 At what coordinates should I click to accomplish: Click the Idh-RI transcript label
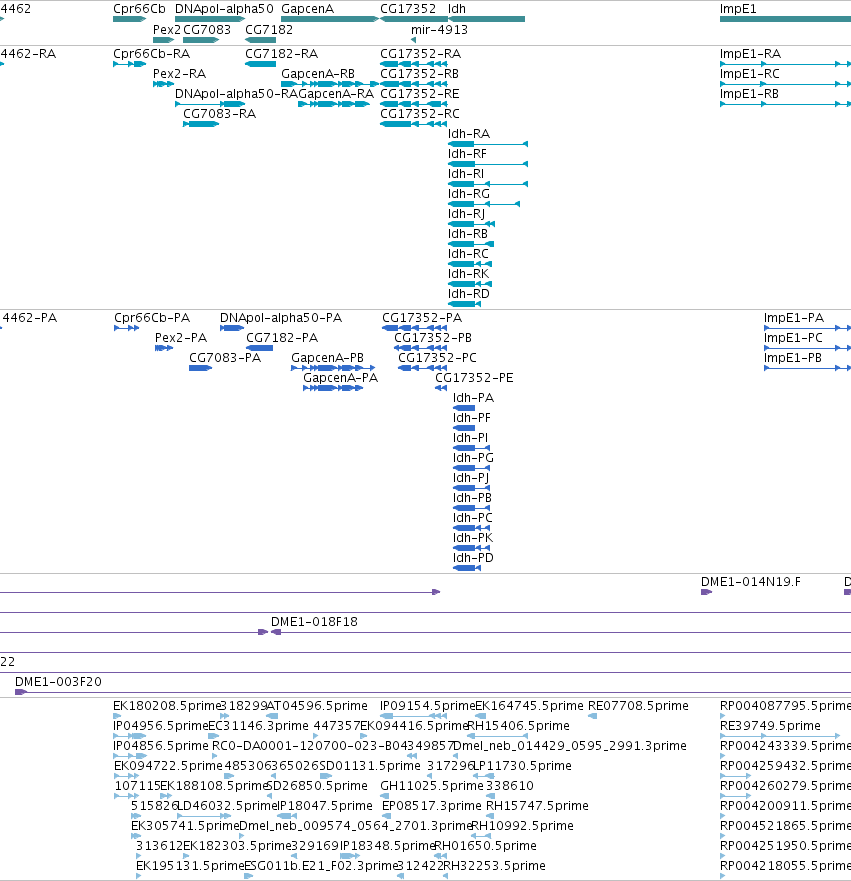point(466,174)
